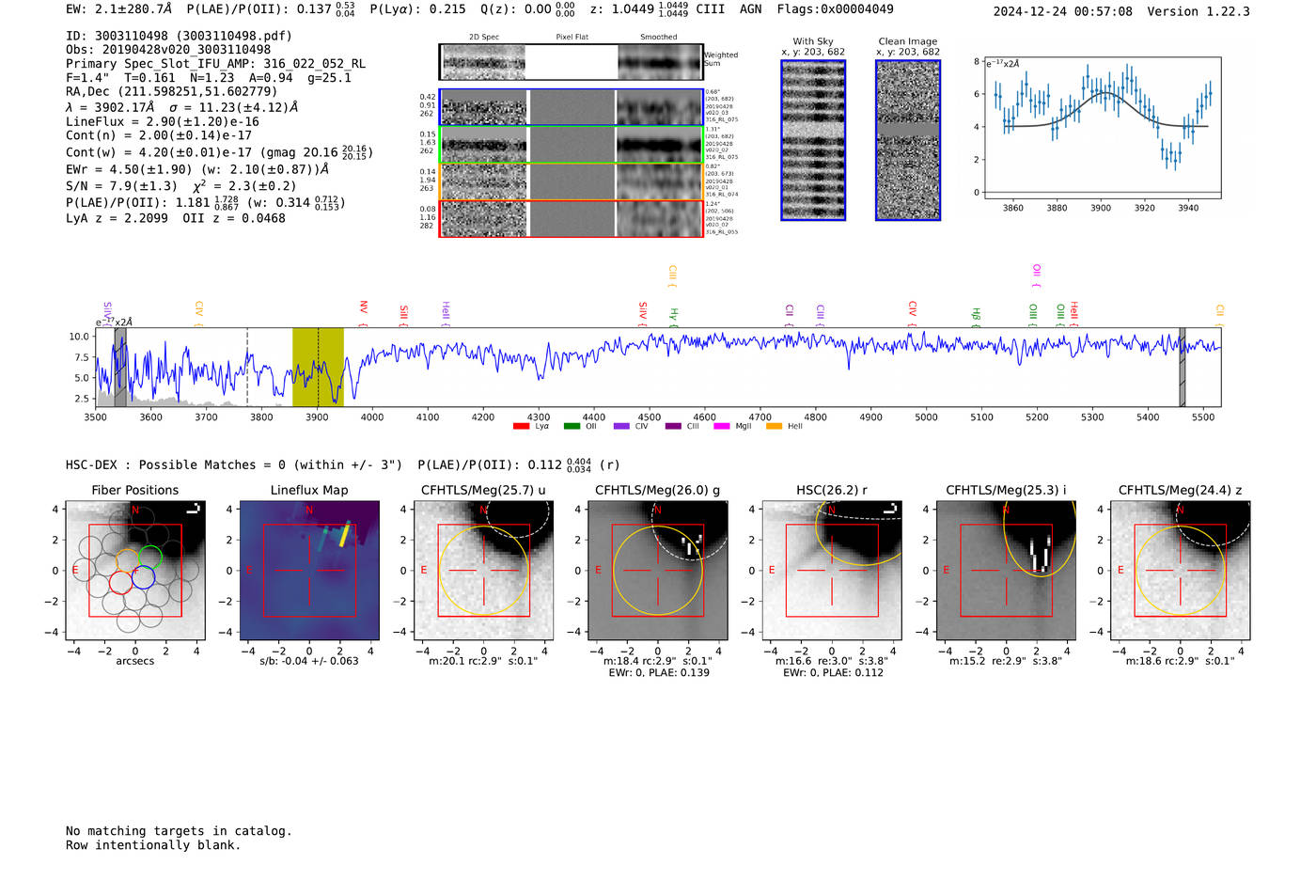
Task: Click the green Hβ line marker
Action: click(977, 317)
